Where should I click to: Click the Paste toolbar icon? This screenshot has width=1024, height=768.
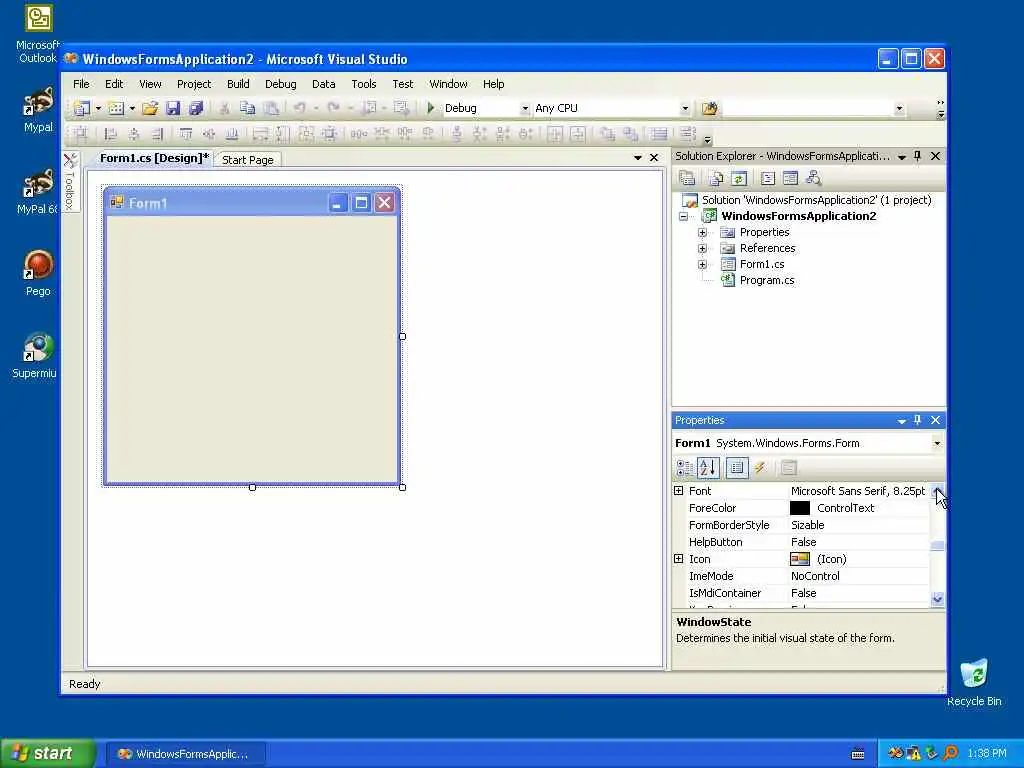(x=271, y=108)
